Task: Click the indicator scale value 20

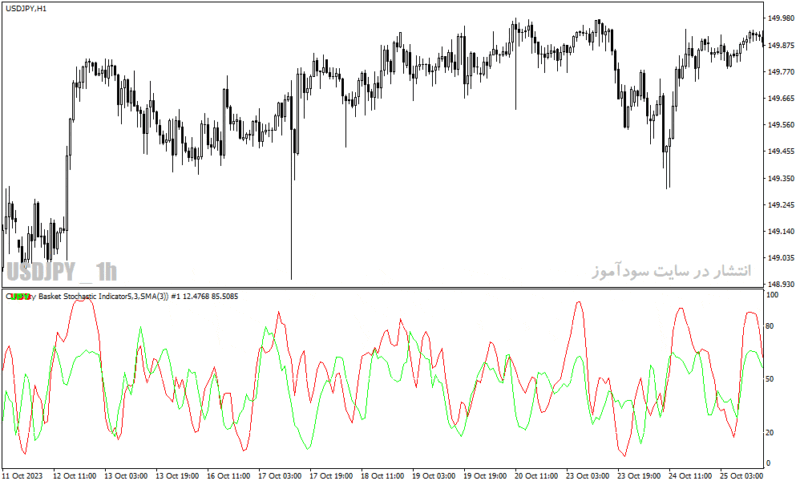Action: [x=770, y=432]
